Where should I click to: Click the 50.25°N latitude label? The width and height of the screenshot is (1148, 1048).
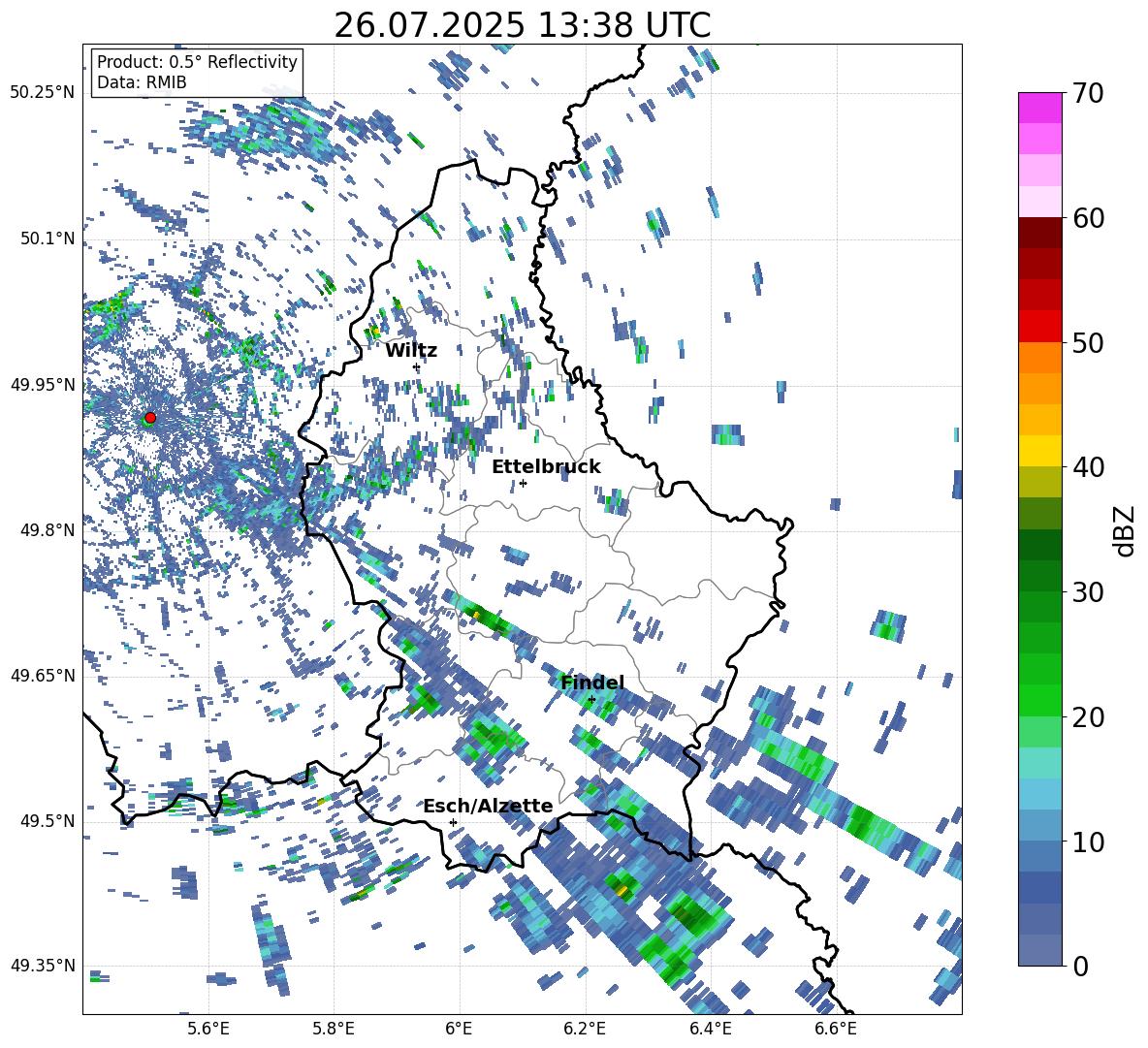click(x=43, y=93)
